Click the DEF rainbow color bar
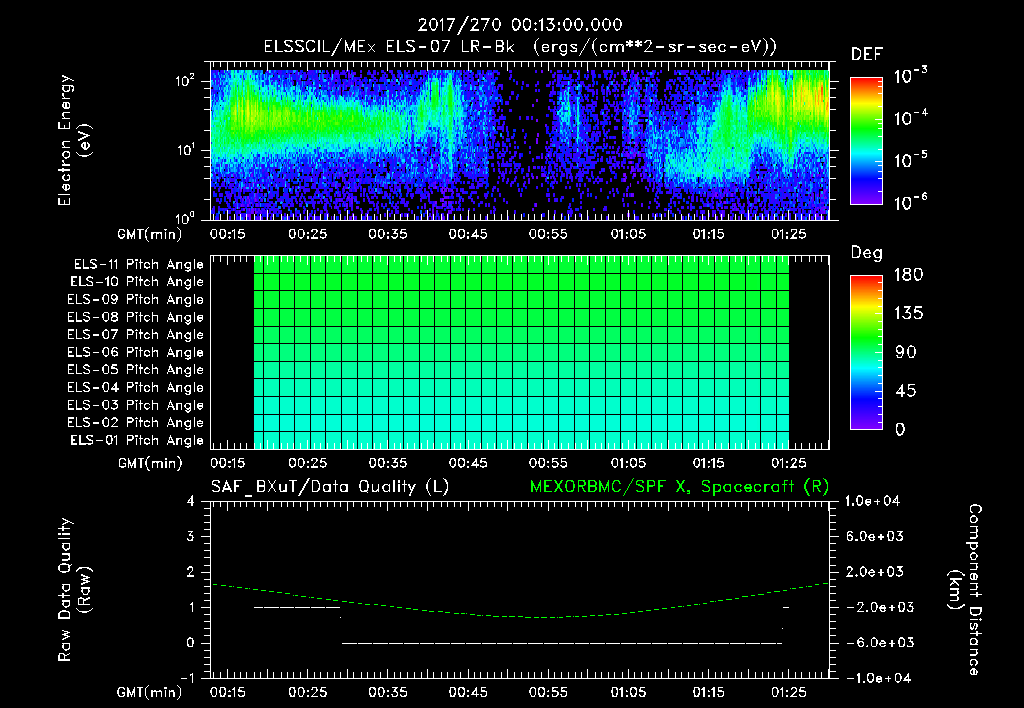This screenshot has height=708, width=1024. [x=866, y=140]
